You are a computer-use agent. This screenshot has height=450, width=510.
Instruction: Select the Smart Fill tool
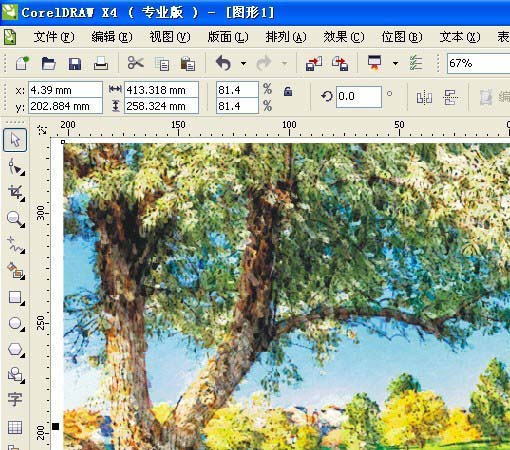pyautogui.click(x=15, y=271)
